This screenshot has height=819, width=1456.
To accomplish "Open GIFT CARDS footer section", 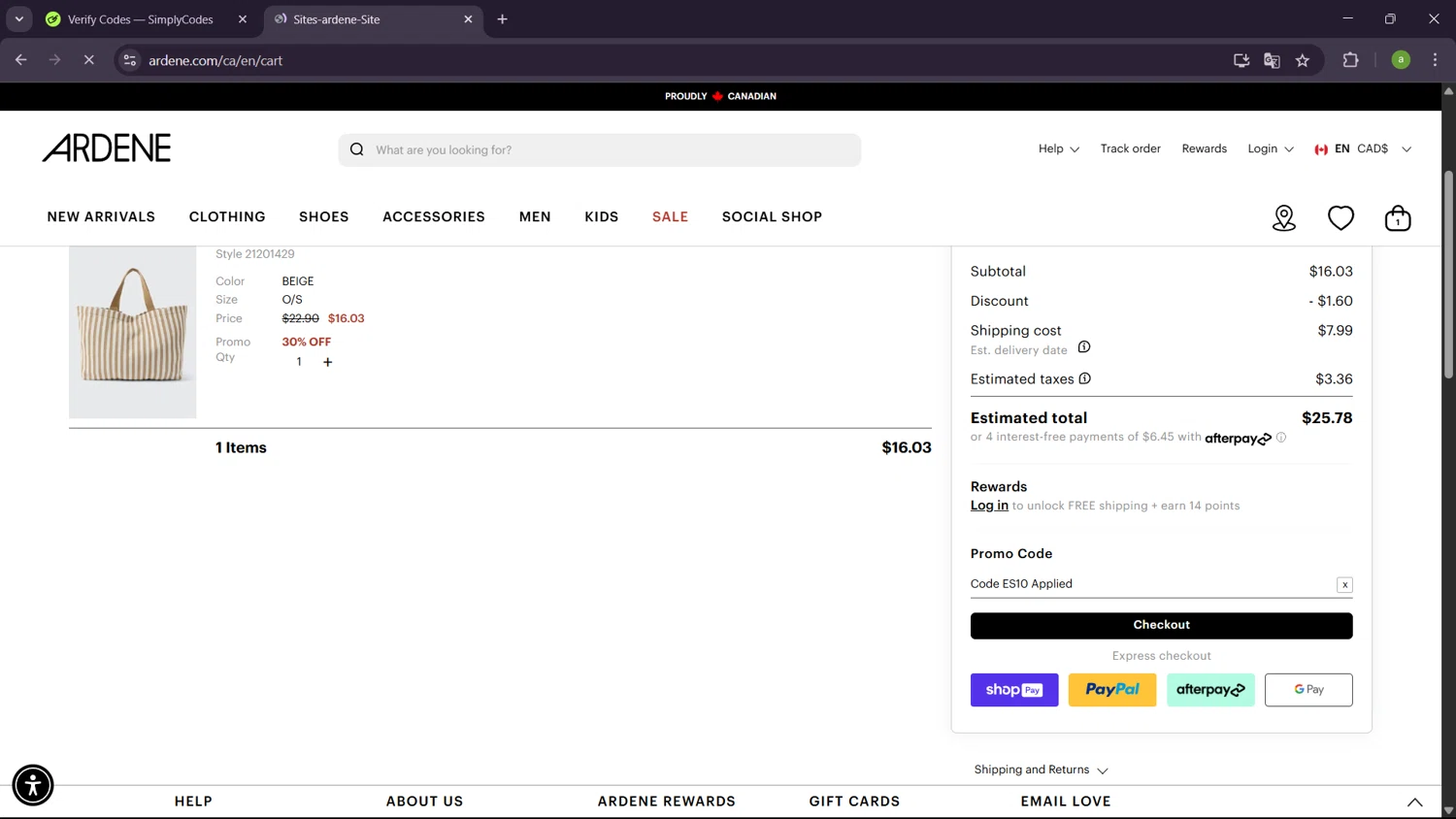I will coord(854,802).
